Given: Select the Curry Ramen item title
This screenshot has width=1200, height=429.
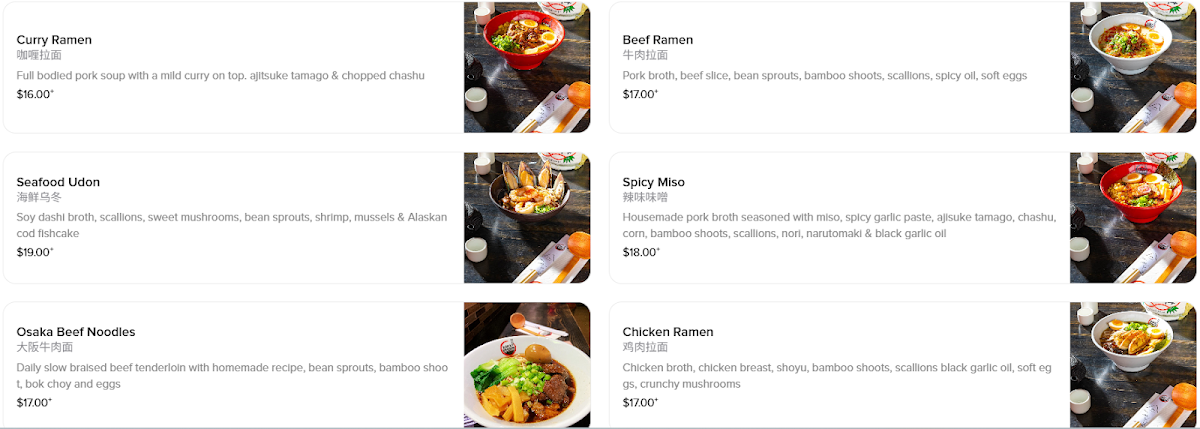Looking at the screenshot, I should pyautogui.click(x=54, y=40).
